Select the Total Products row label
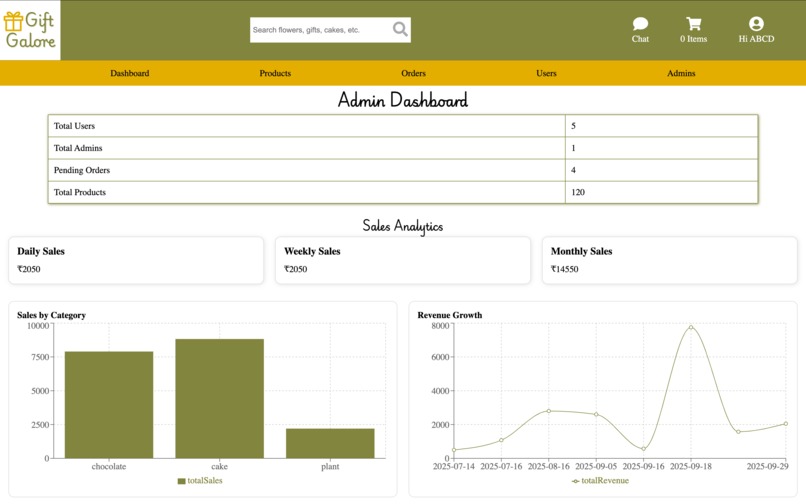806x504 pixels. click(80, 192)
